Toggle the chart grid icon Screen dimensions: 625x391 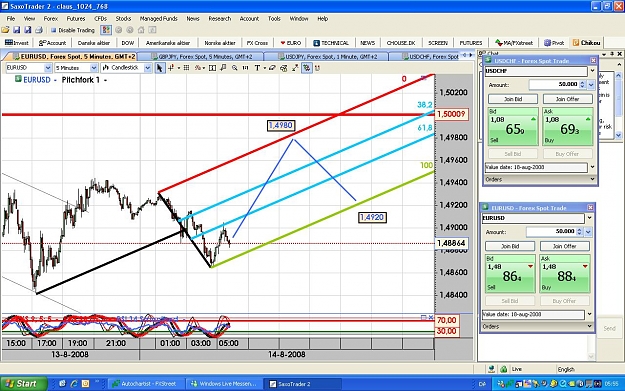tap(186, 68)
